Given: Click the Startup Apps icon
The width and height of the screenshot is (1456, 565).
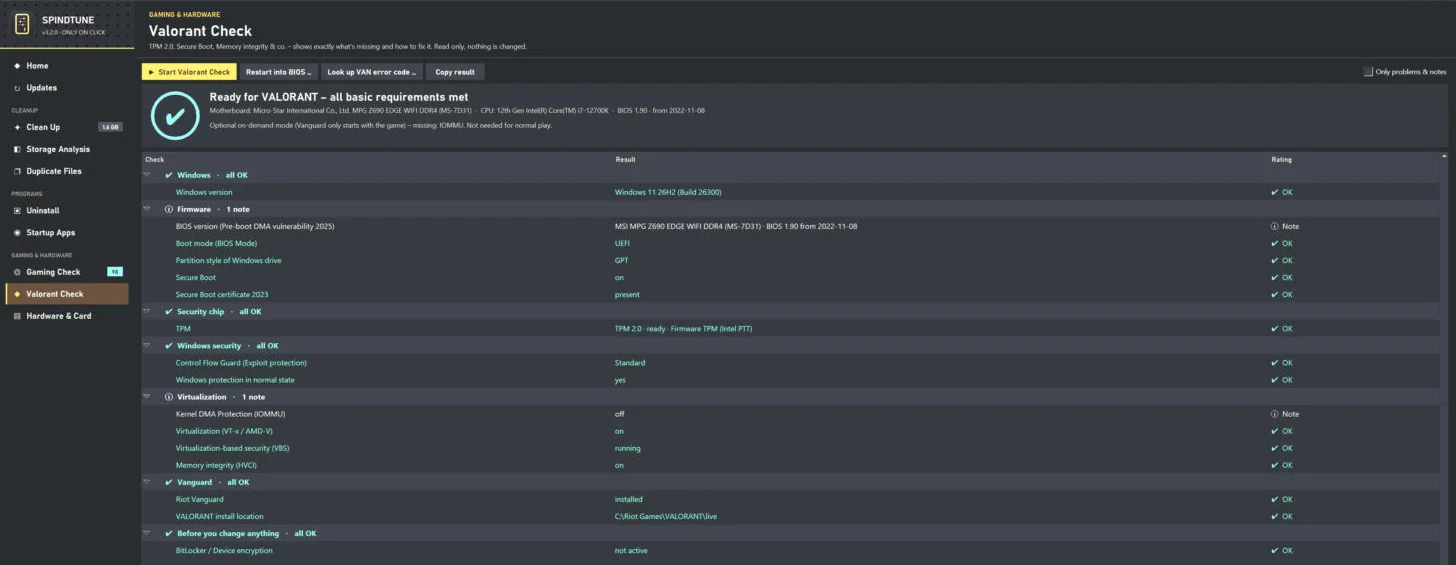Looking at the screenshot, I should pos(17,233).
